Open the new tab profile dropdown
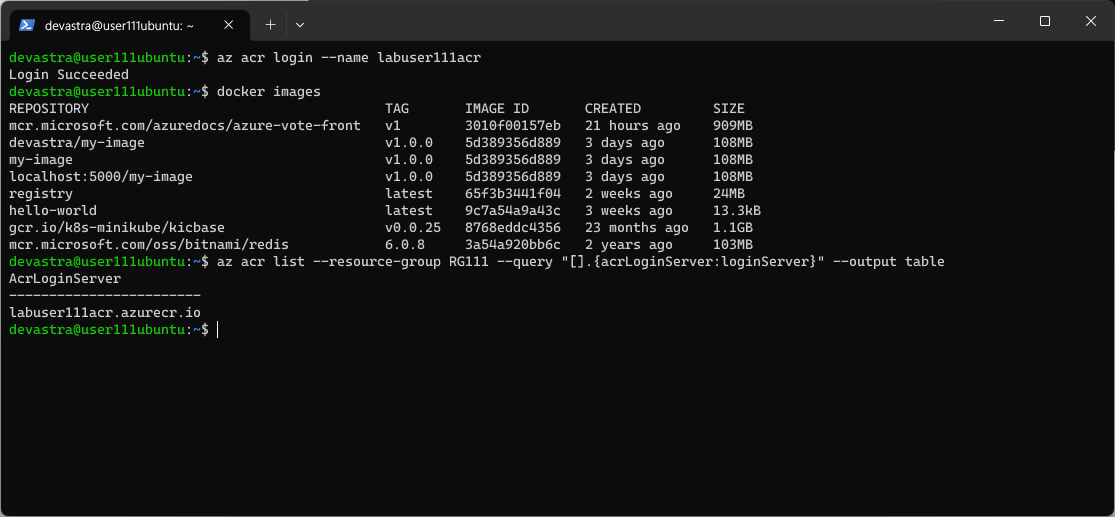This screenshot has height=517, width=1115. coord(300,25)
